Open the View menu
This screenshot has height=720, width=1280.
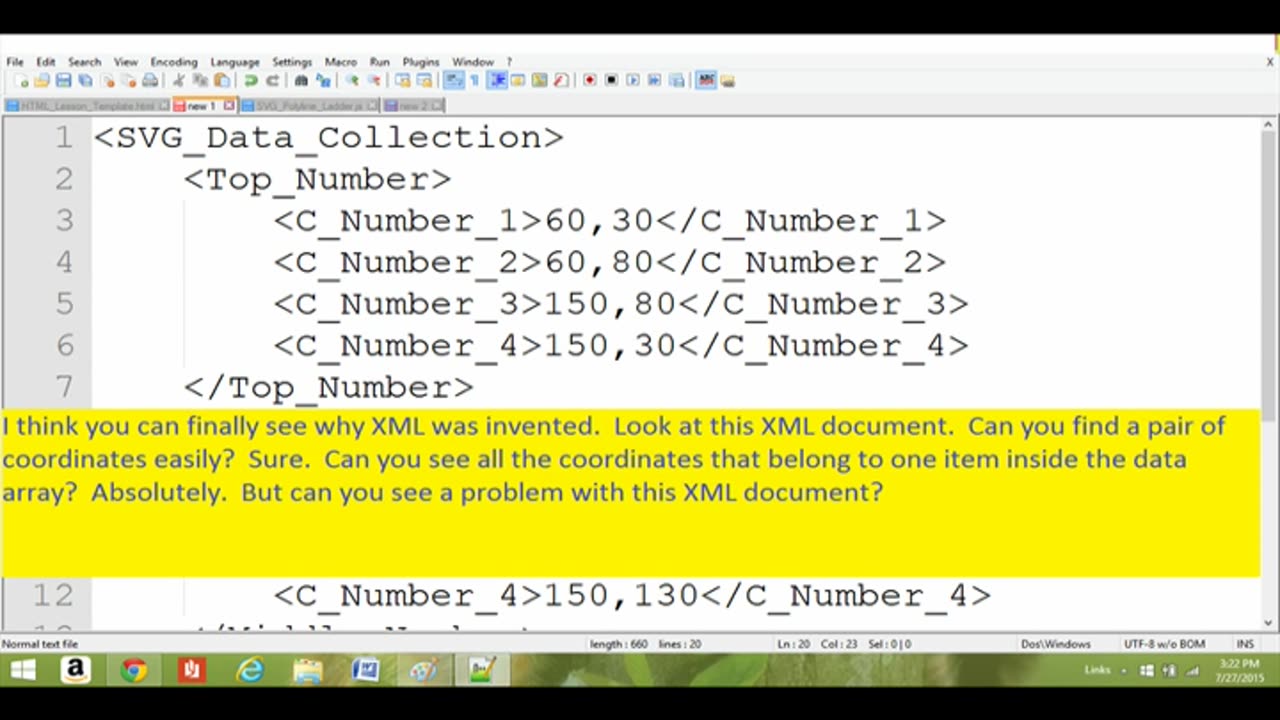click(x=125, y=62)
